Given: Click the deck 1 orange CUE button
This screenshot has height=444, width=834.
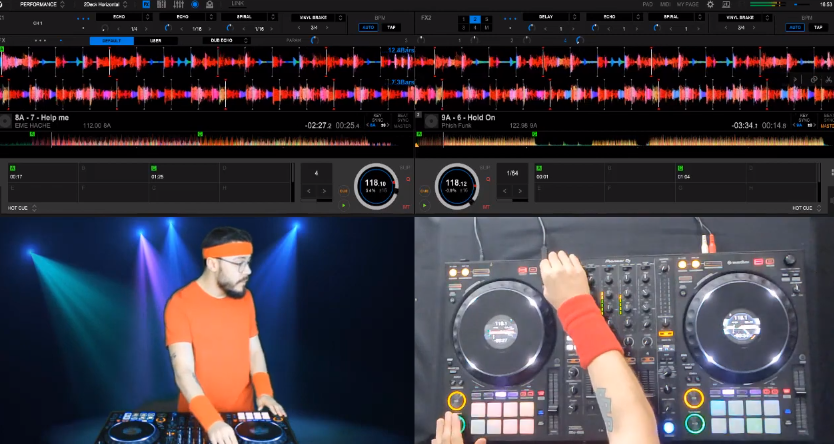Looking at the screenshot, I should coord(344,190).
